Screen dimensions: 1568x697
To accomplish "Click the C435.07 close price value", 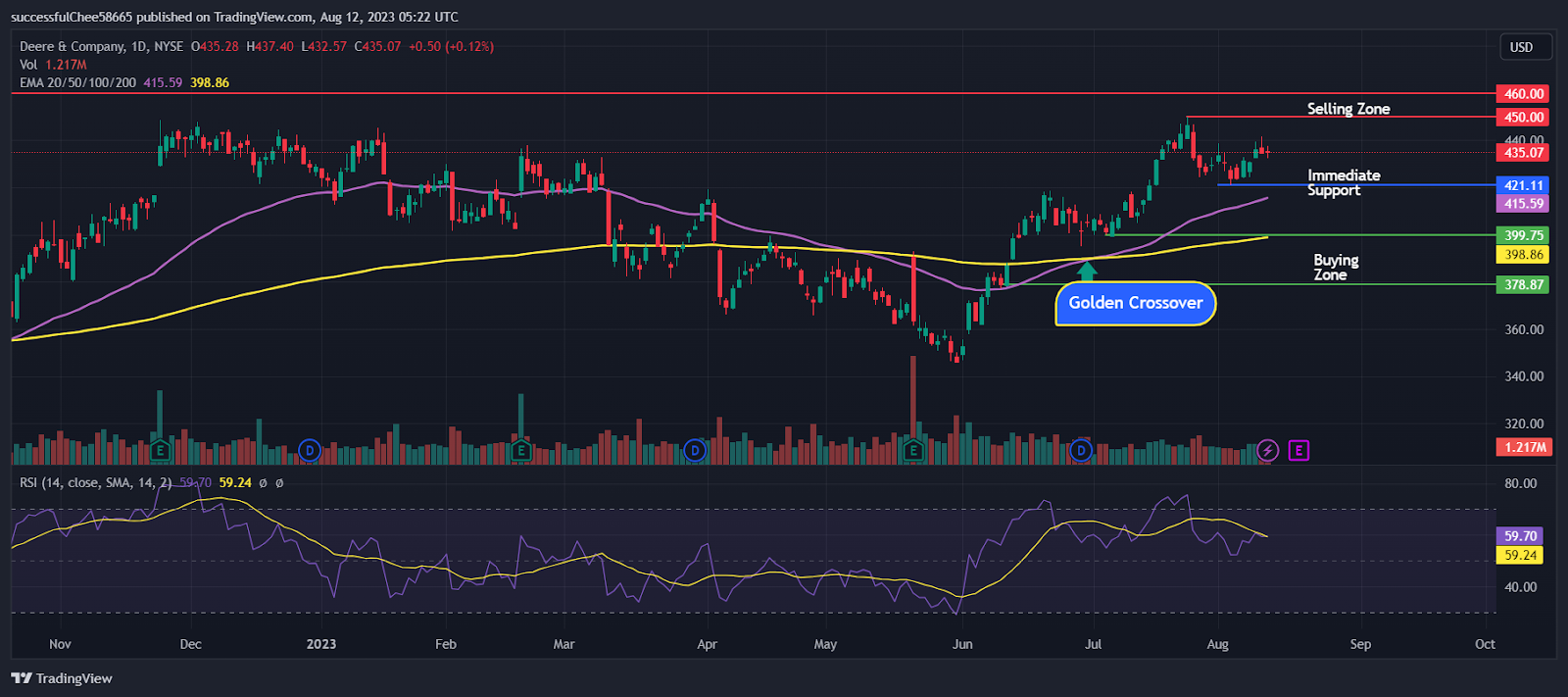I will 377,46.
